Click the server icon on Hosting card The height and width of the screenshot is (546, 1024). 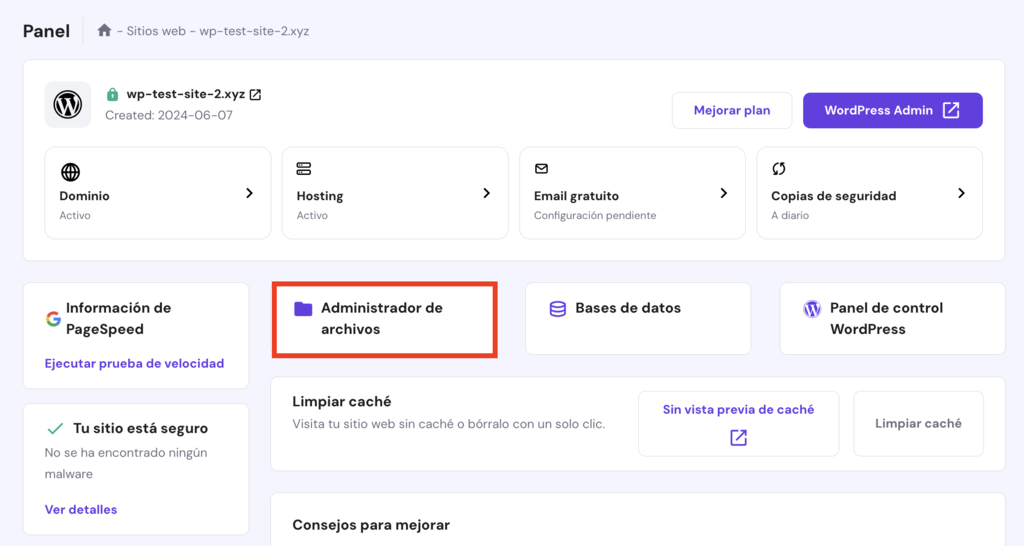pyautogui.click(x=304, y=169)
